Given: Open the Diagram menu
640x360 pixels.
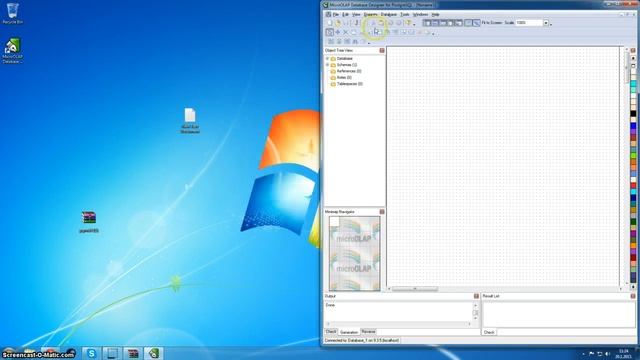Looking at the screenshot, I should coord(371,14).
